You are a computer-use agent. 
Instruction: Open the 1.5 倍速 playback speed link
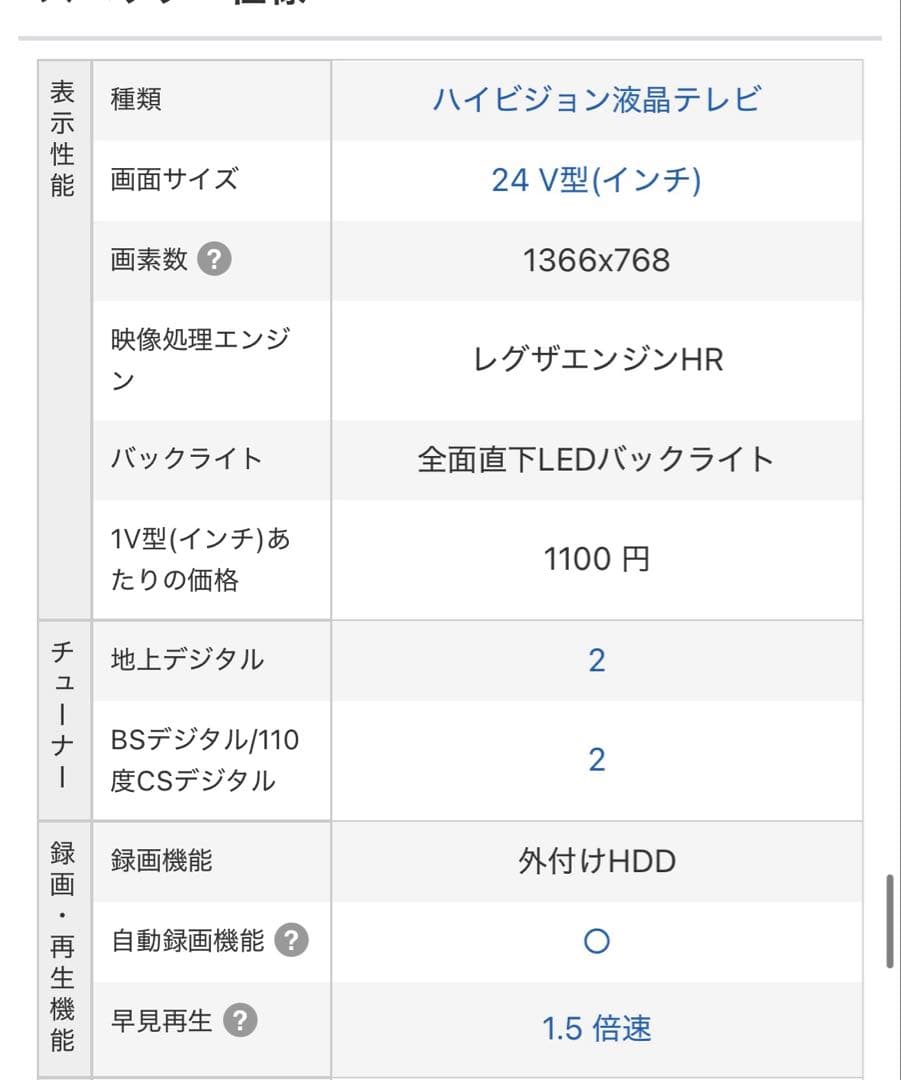[597, 1026]
